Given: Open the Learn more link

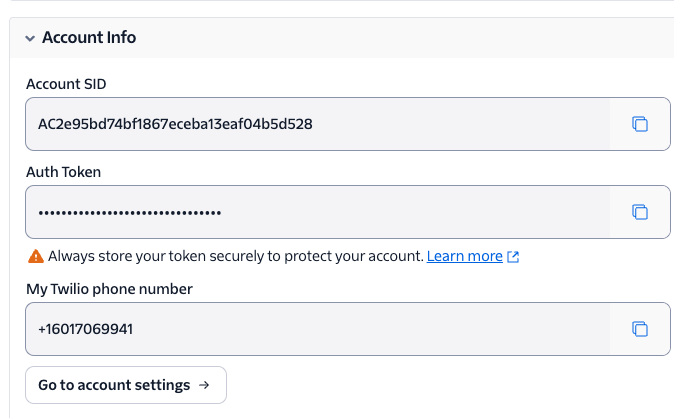Looking at the screenshot, I should [x=464, y=256].
